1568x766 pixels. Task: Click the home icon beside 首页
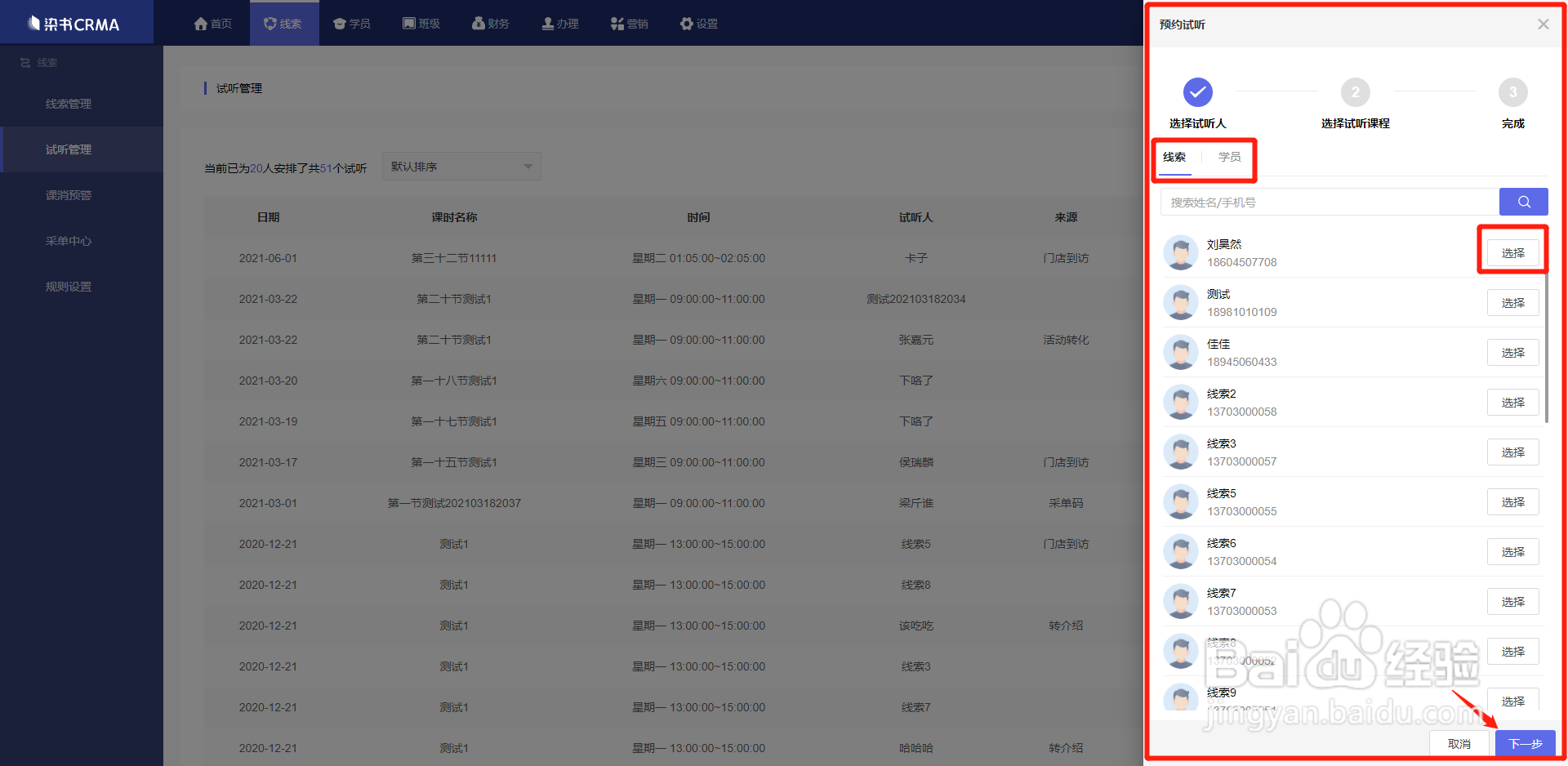coord(201,24)
